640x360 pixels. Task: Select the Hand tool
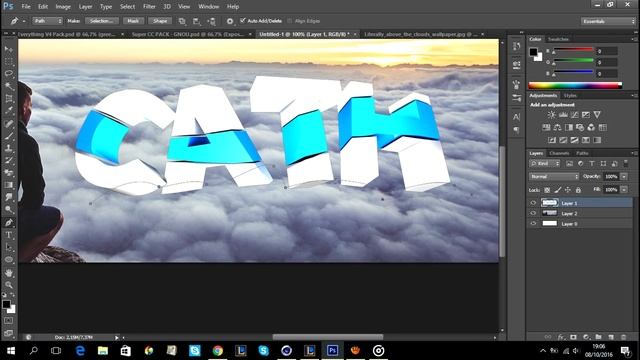[9, 273]
